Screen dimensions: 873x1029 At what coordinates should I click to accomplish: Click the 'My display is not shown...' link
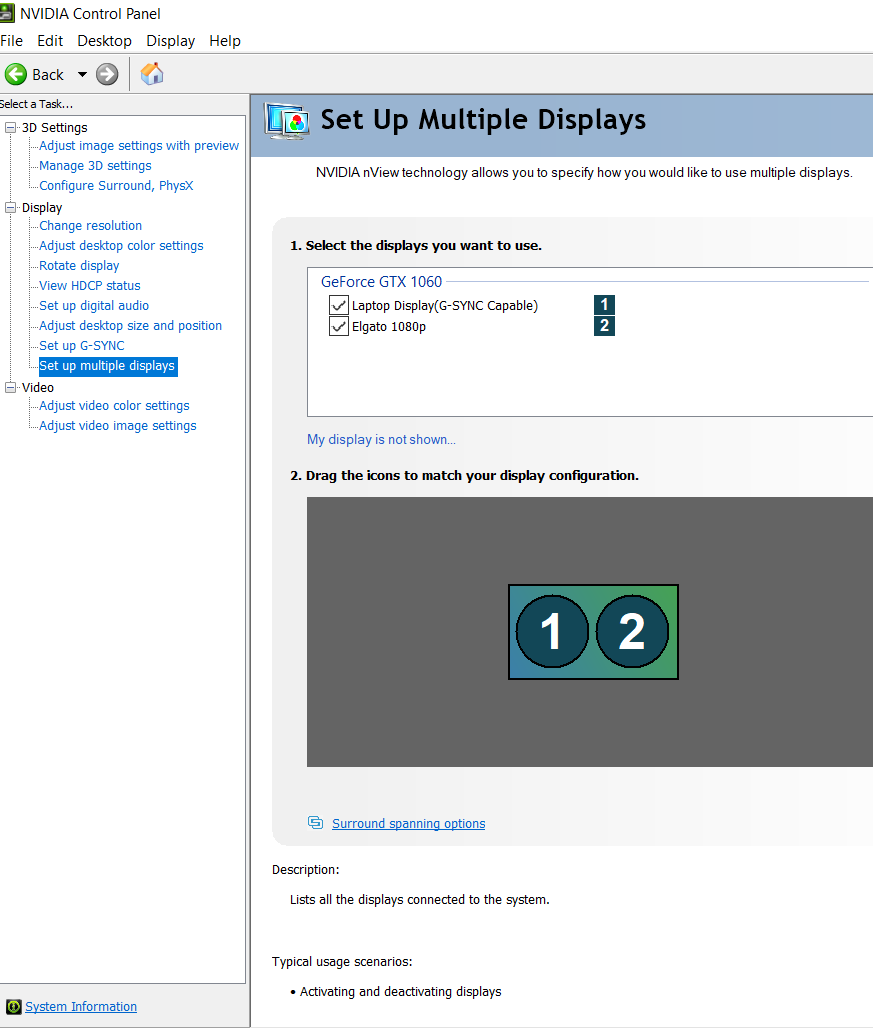tap(381, 439)
